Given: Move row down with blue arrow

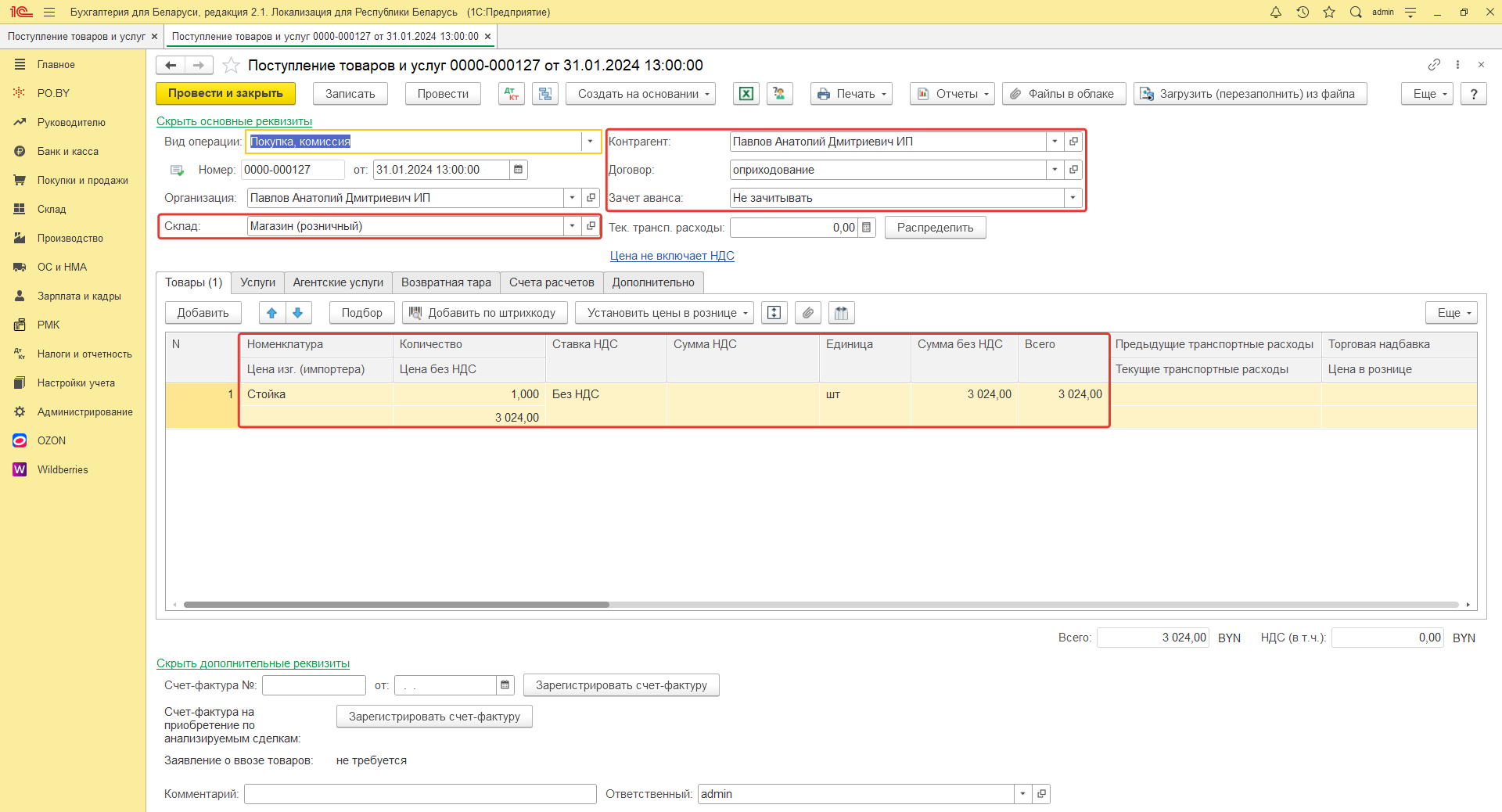Looking at the screenshot, I should pos(298,313).
